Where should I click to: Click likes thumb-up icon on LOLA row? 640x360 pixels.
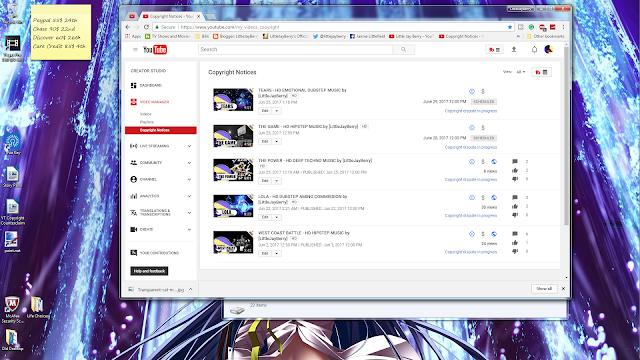coord(515,206)
